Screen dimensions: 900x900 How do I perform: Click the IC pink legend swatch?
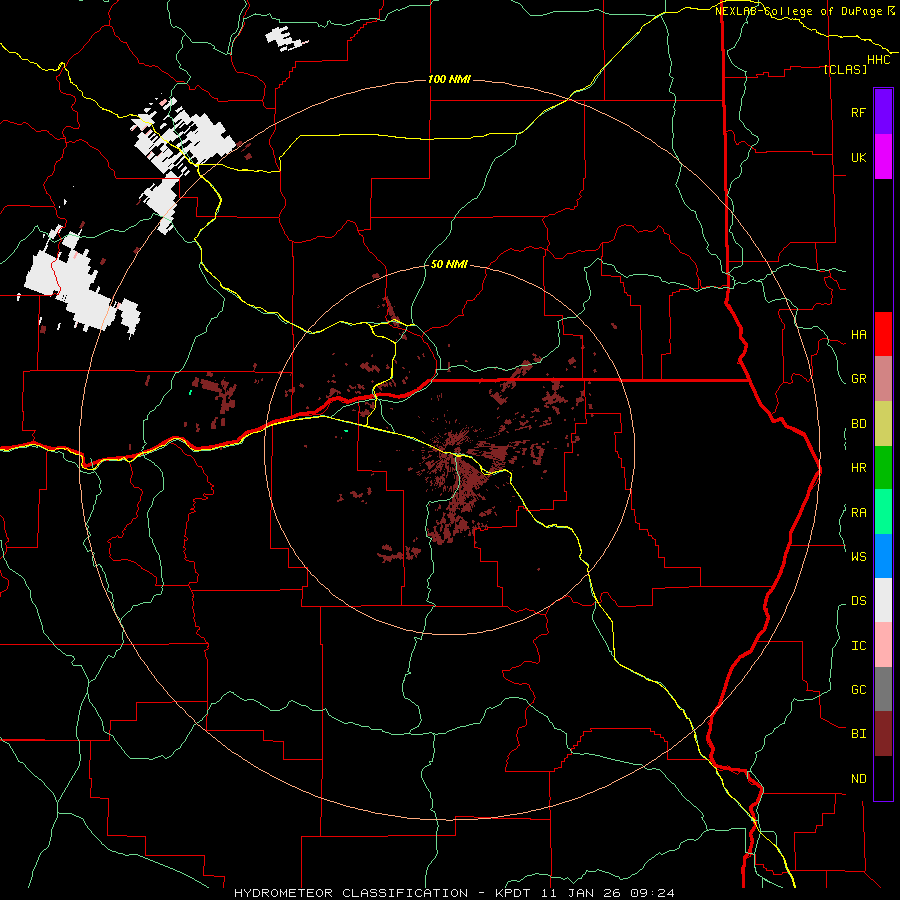coord(883,645)
